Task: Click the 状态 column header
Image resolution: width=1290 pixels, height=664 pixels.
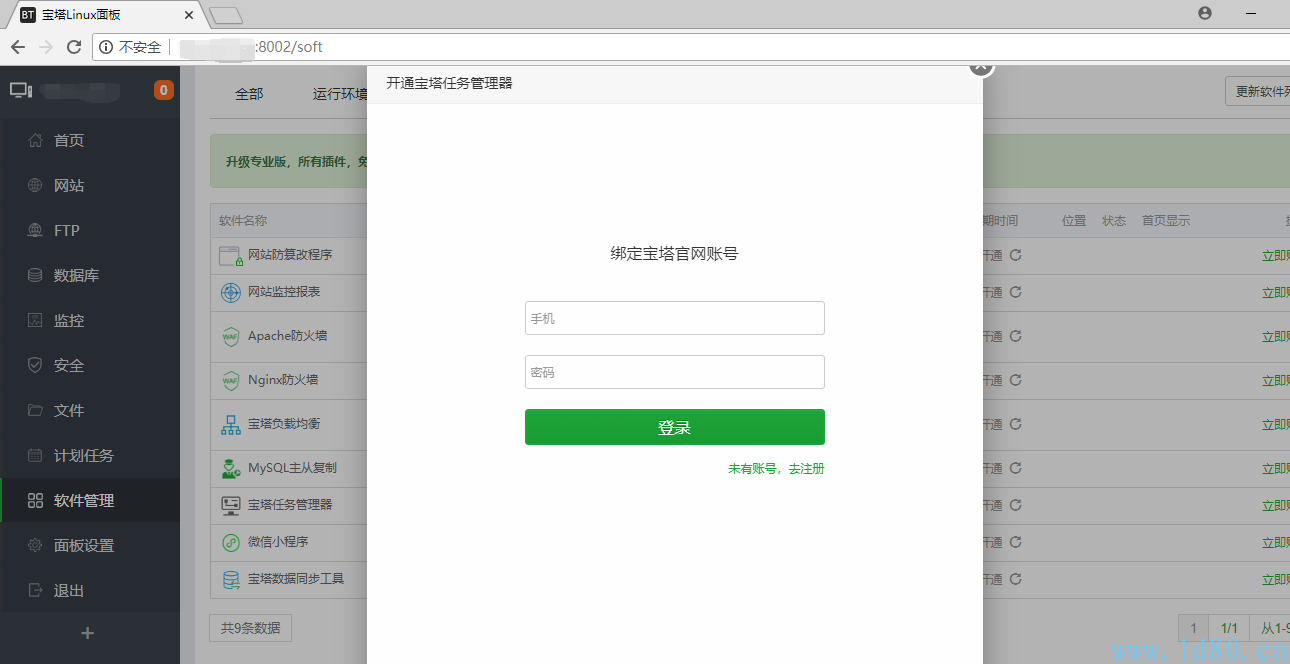Action: click(1114, 221)
